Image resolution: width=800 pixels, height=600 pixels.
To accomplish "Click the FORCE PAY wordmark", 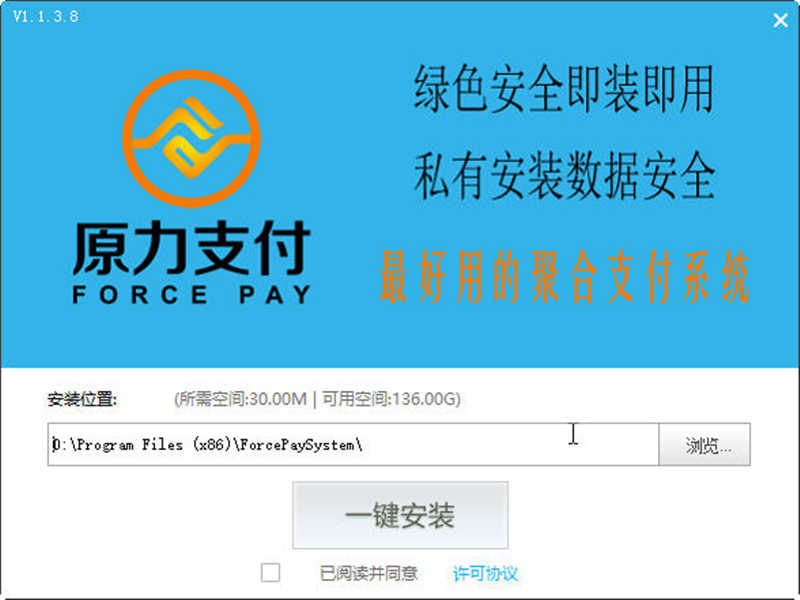I will (x=192, y=295).
